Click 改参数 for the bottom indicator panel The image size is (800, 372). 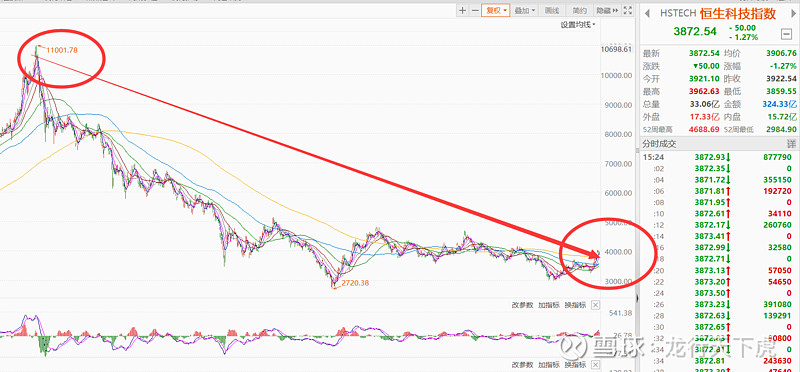point(522,364)
